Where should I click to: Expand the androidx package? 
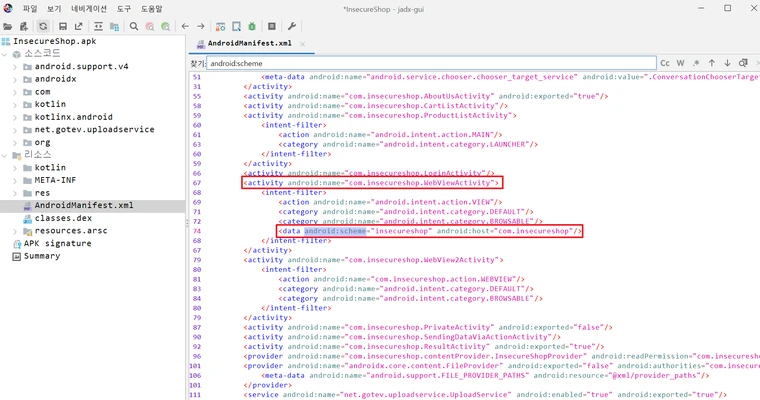[x=15, y=80]
